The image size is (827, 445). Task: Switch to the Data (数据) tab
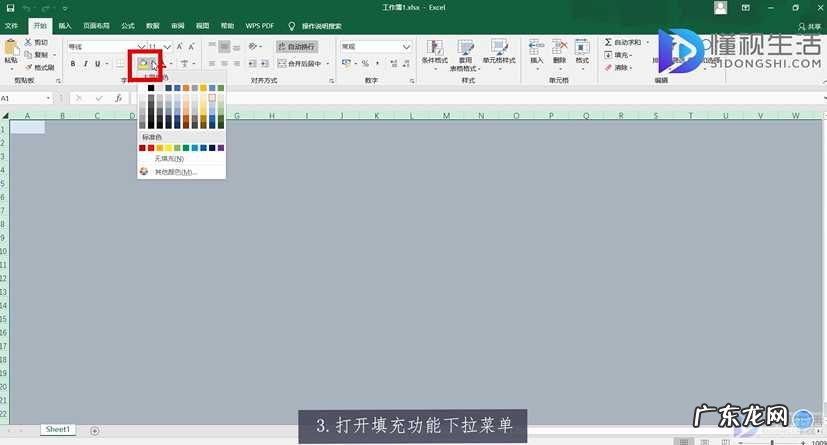click(x=152, y=26)
